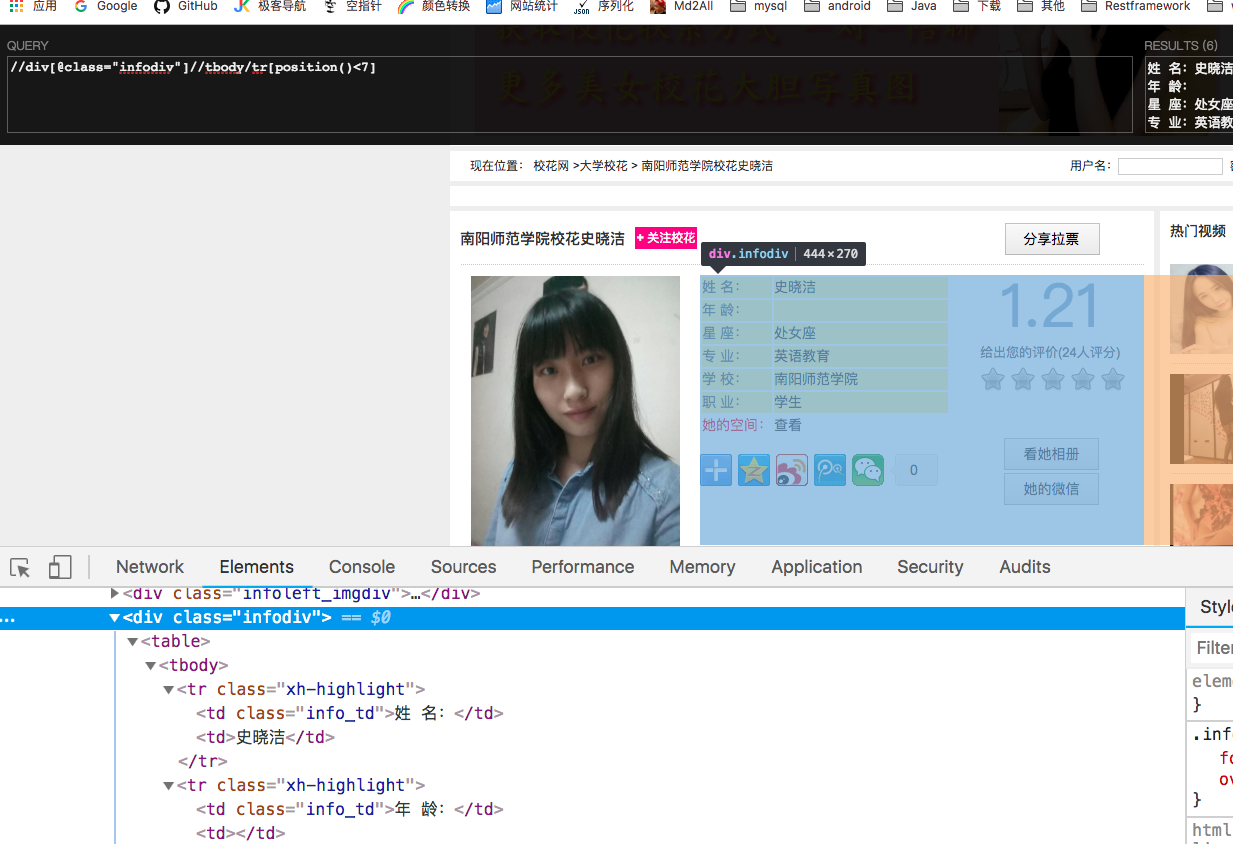Open the Md2All bookmark
This screenshot has height=844, width=1233.
coord(682,6)
